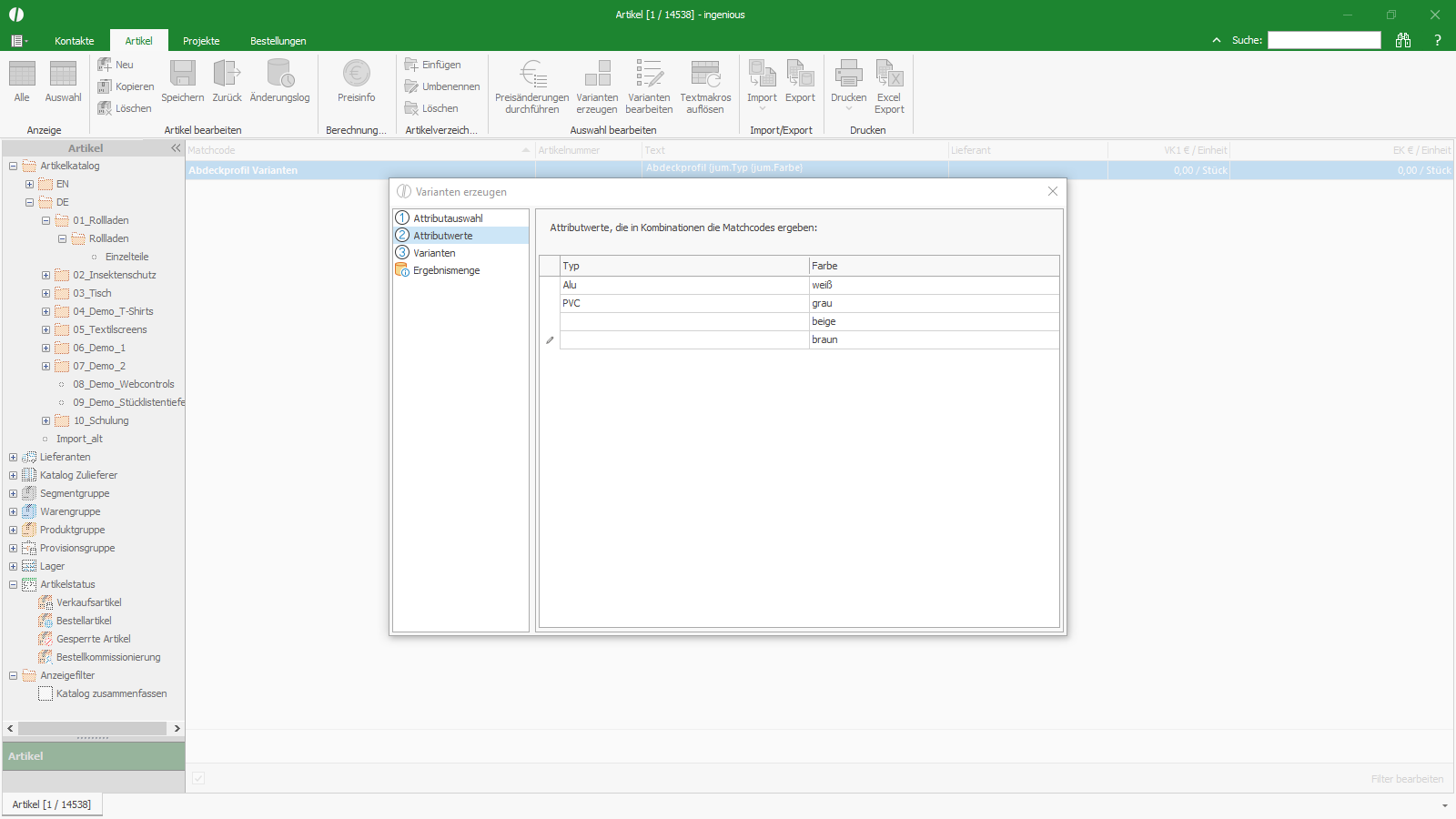Click Filter bearbeiten link
Image resolution: width=1456 pixels, height=819 pixels.
pos(1407,779)
